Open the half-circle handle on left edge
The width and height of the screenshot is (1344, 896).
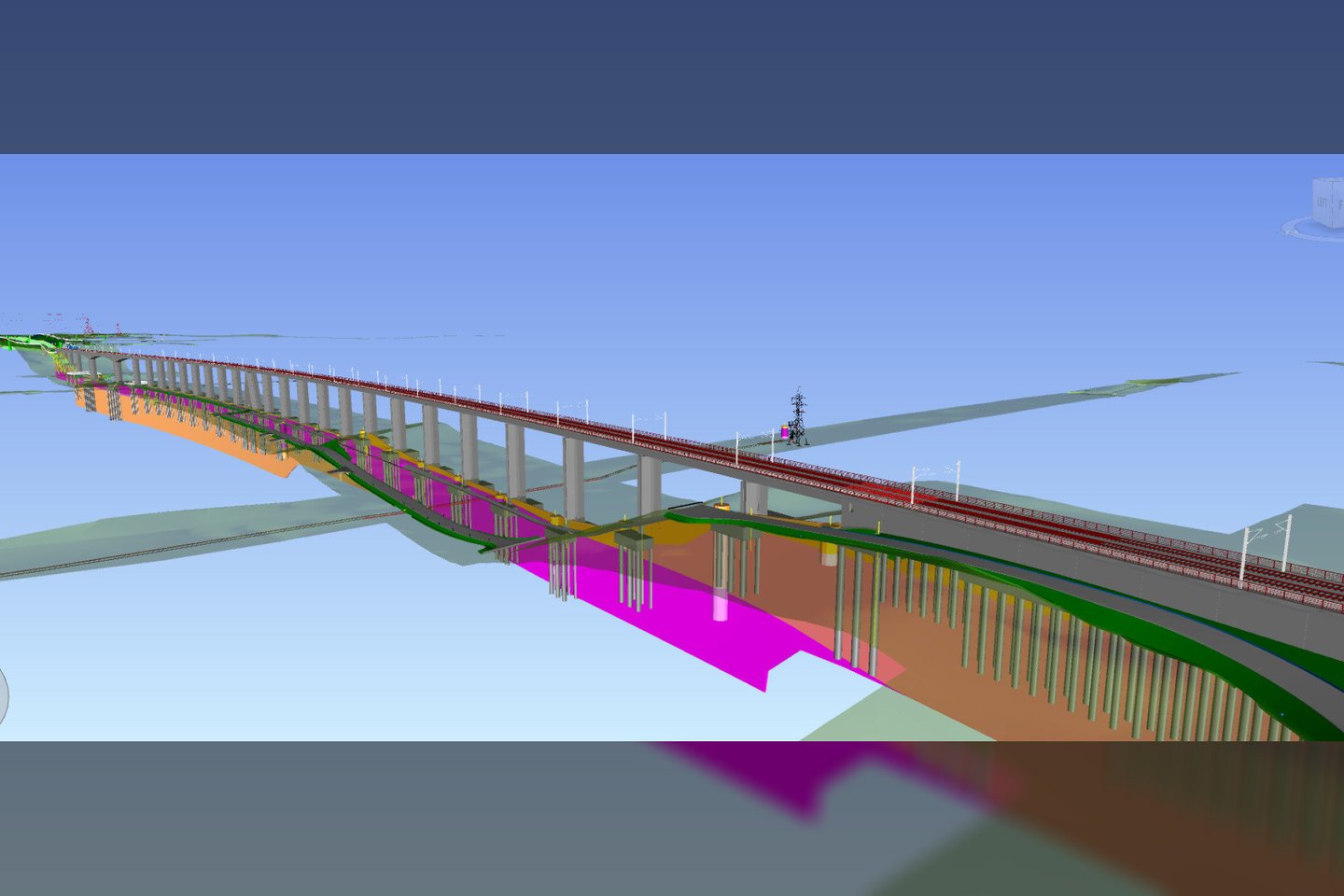[x=3, y=696]
